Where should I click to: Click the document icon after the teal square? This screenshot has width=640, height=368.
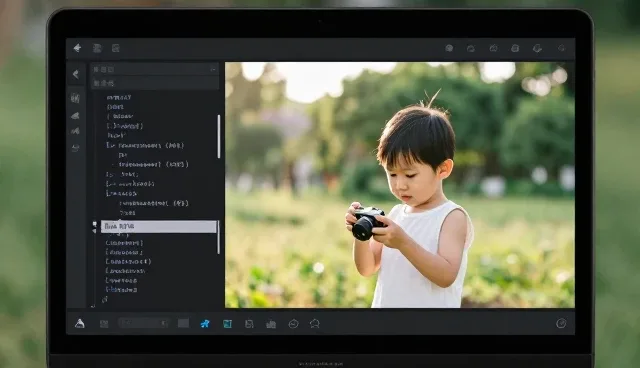tap(249, 324)
